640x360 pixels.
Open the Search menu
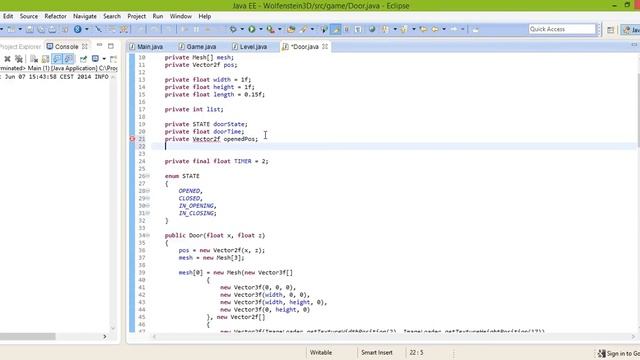tap(112, 16)
